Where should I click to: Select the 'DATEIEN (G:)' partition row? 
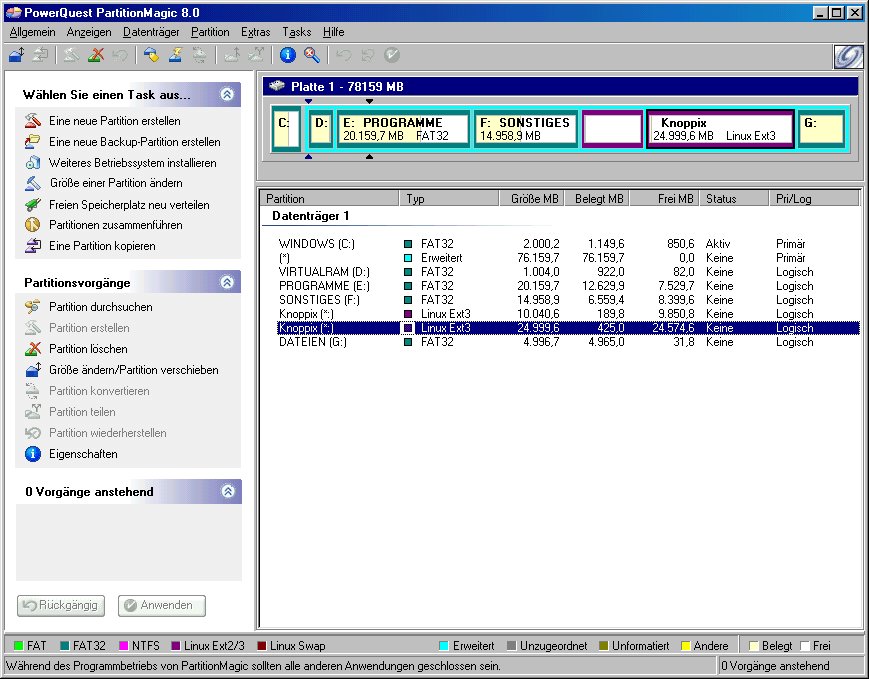568,342
